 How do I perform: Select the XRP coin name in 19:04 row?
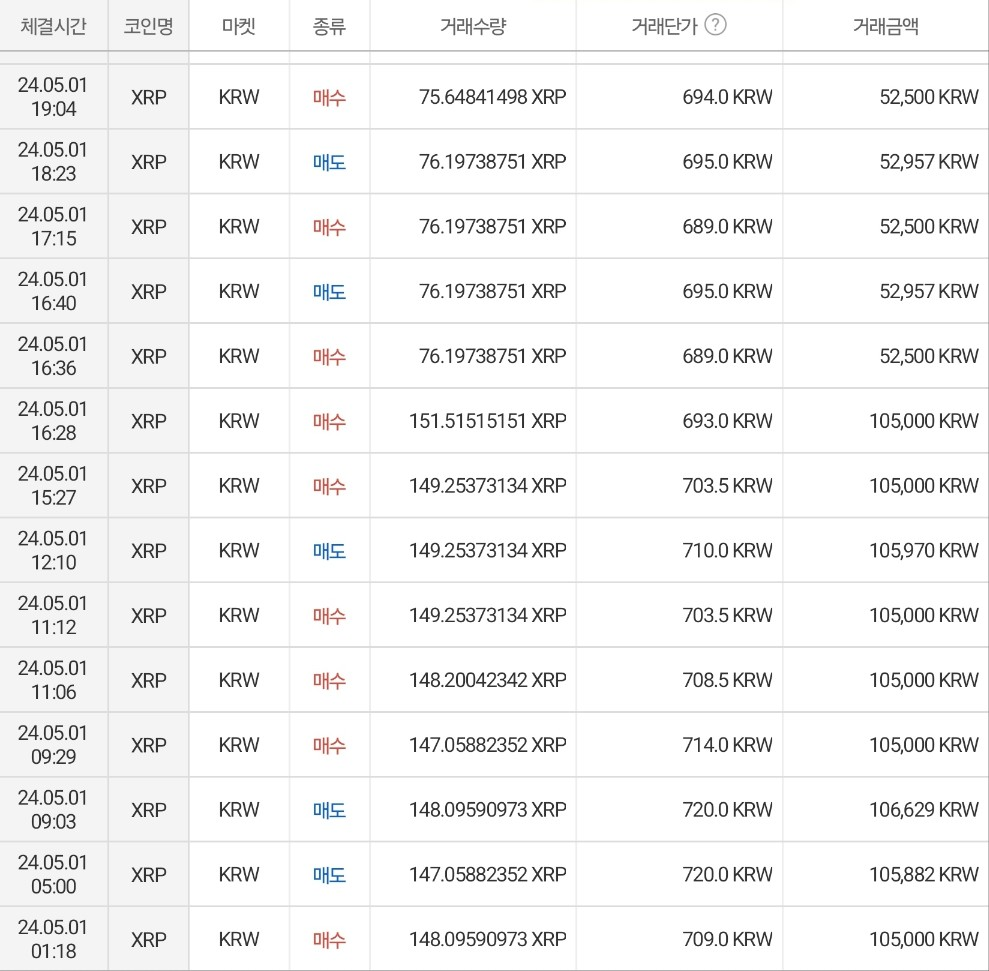pyautogui.click(x=149, y=97)
